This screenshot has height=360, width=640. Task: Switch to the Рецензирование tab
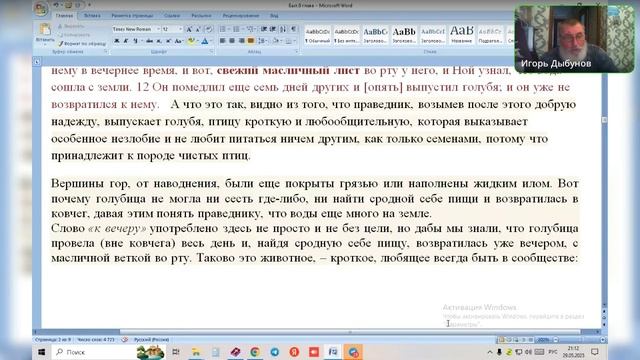coord(241,16)
